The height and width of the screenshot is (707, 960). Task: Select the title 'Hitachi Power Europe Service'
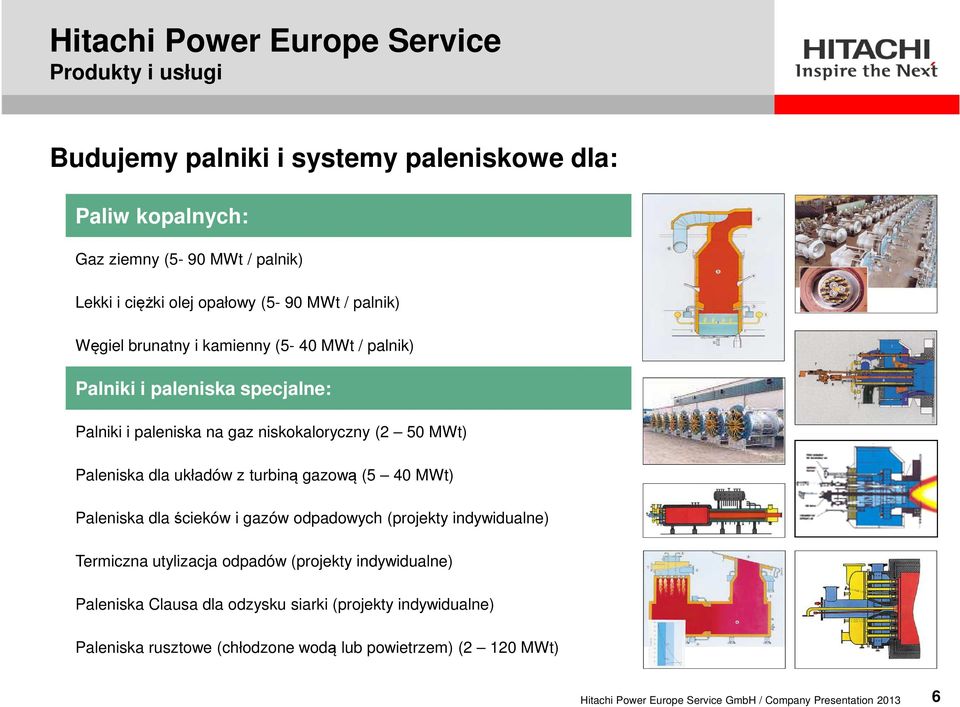(x=275, y=41)
